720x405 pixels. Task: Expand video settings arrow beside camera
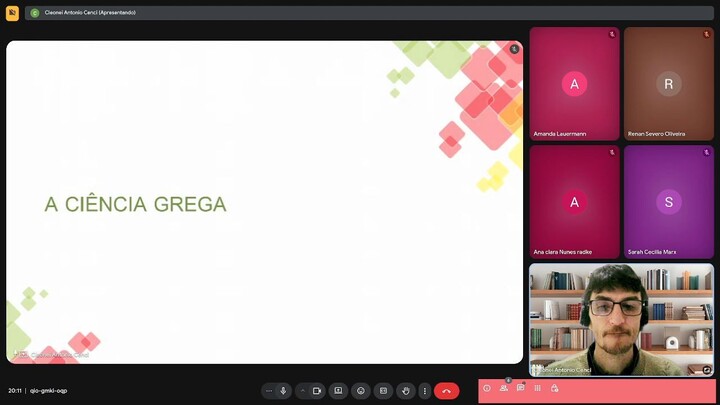pyautogui.click(x=302, y=391)
